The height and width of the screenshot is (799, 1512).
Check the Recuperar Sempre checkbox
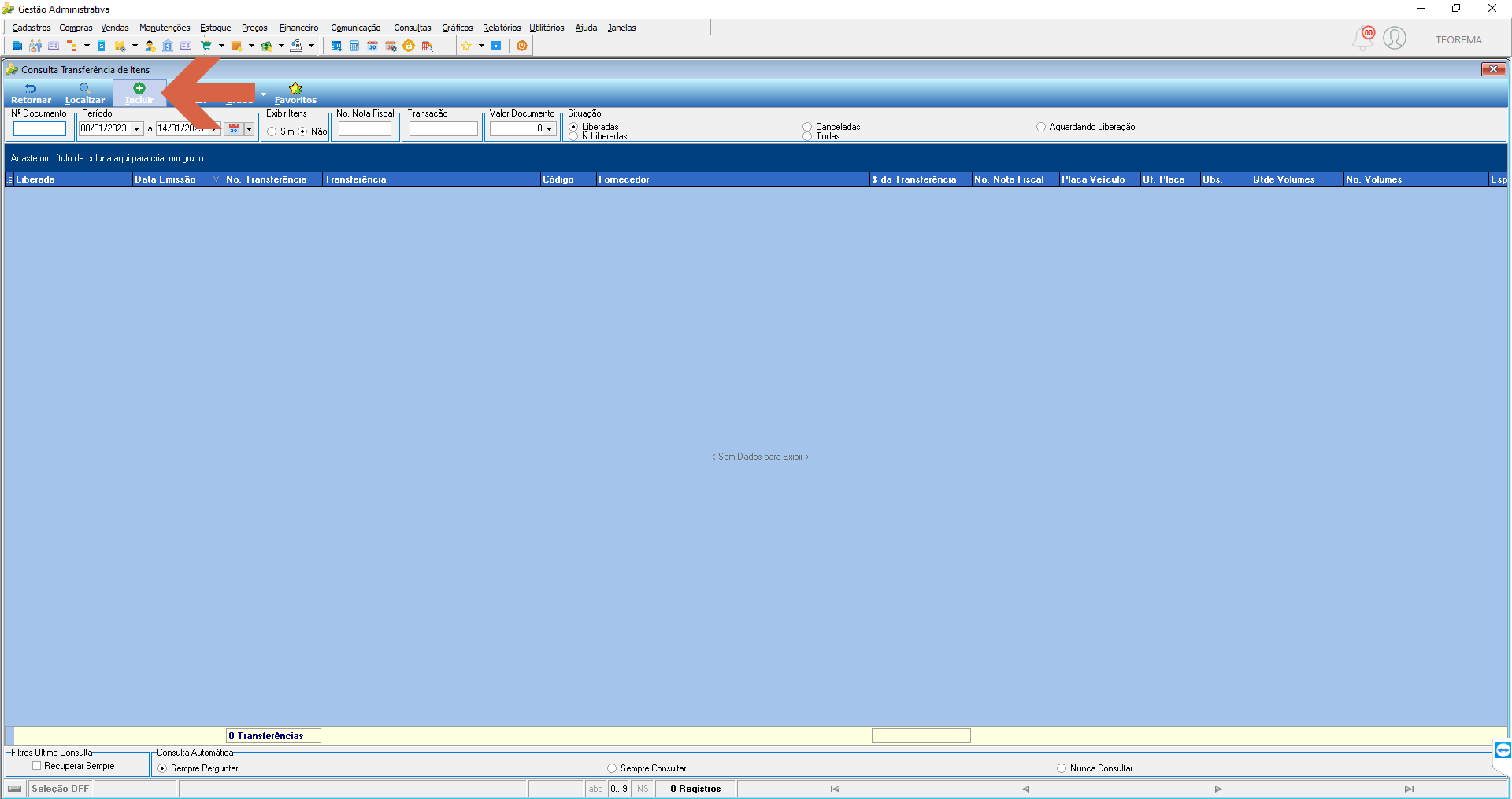click(x=37, y=766)
